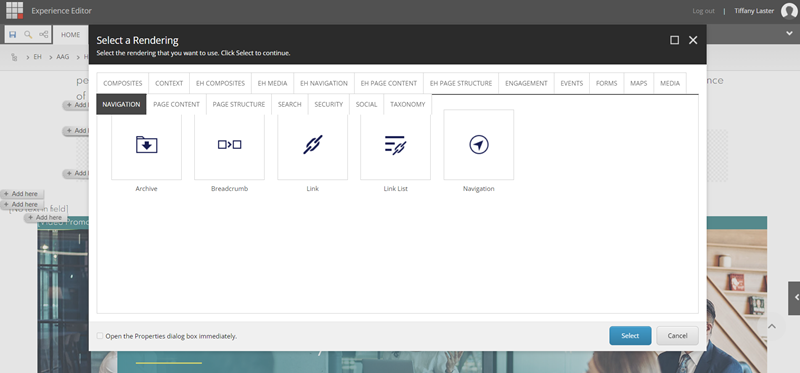800x373 pixels.
Task: Expand the ribbon with the top-right chevron
Action: pos(790,34)
